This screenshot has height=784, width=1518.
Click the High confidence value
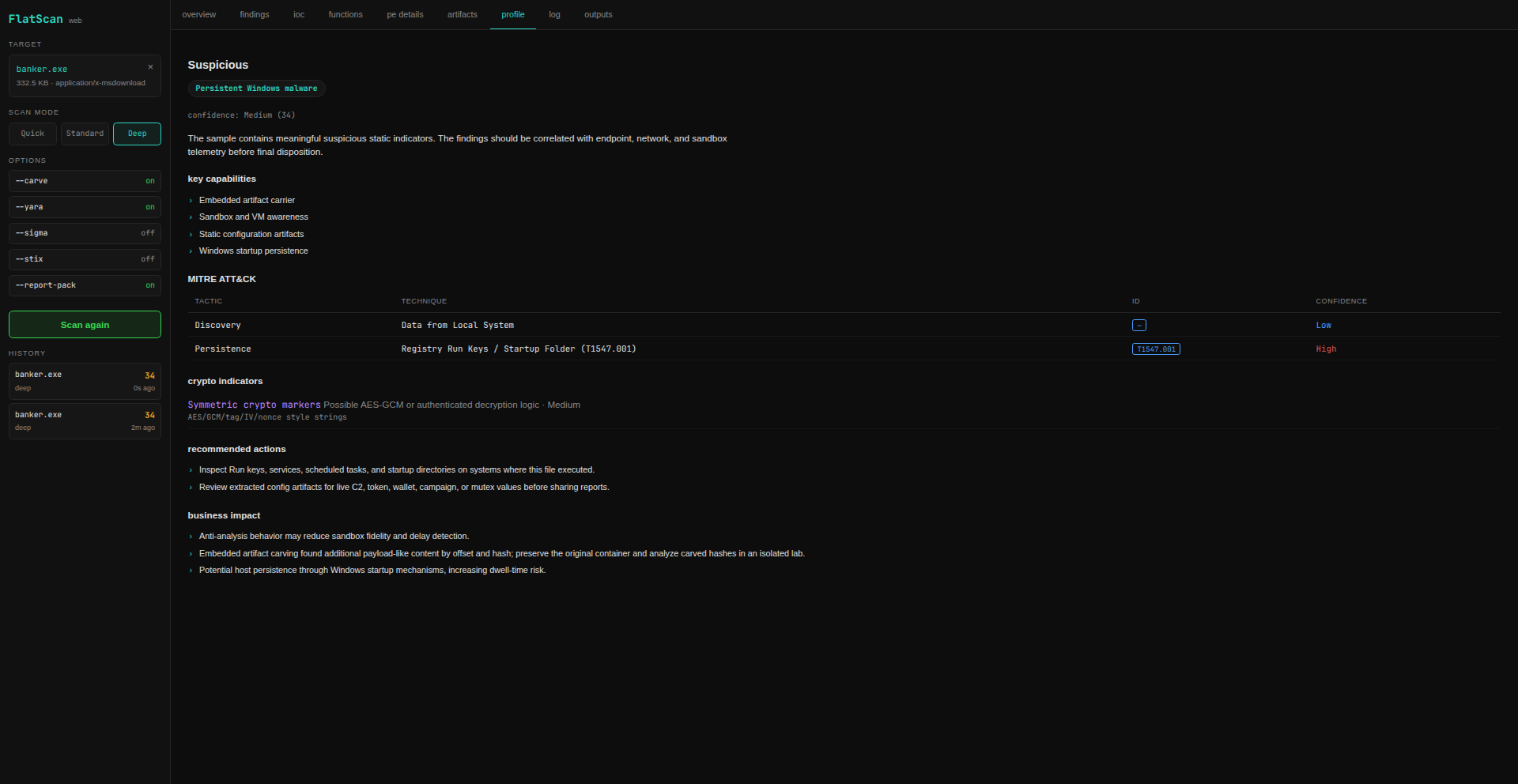[1326, 349]
